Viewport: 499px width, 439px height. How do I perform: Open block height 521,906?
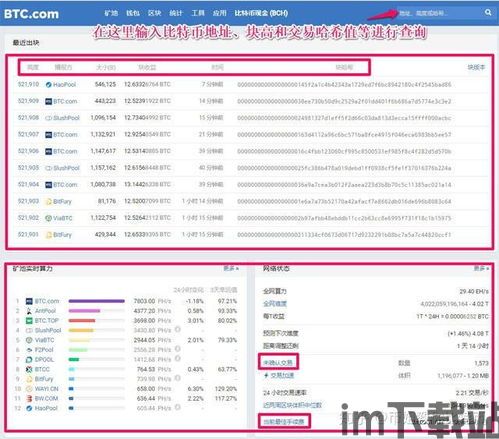[28, 151]
